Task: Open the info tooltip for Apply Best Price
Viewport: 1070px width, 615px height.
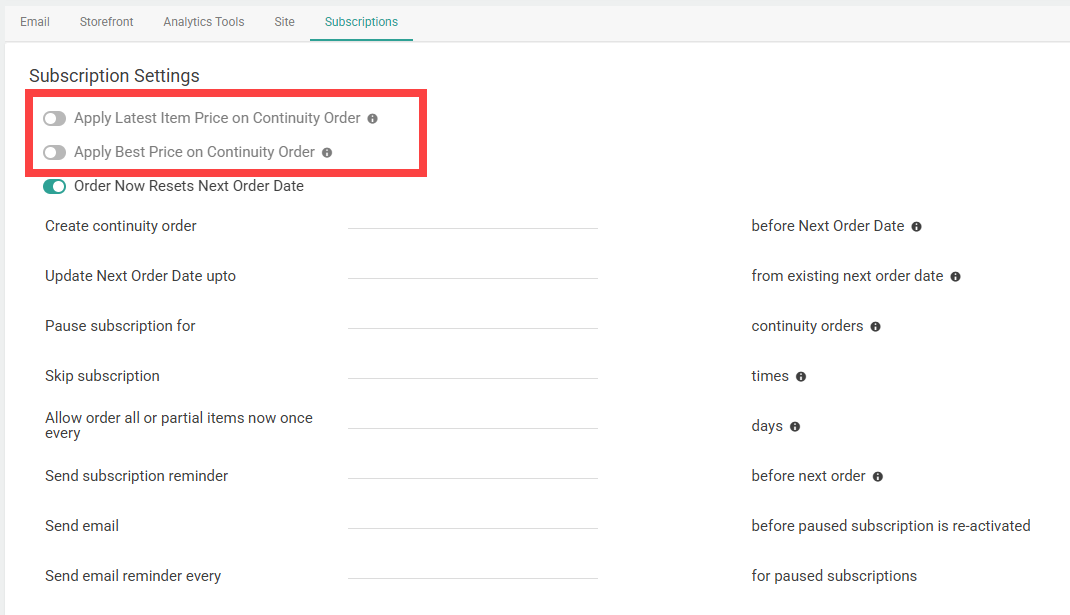Action: coord(327,152)
